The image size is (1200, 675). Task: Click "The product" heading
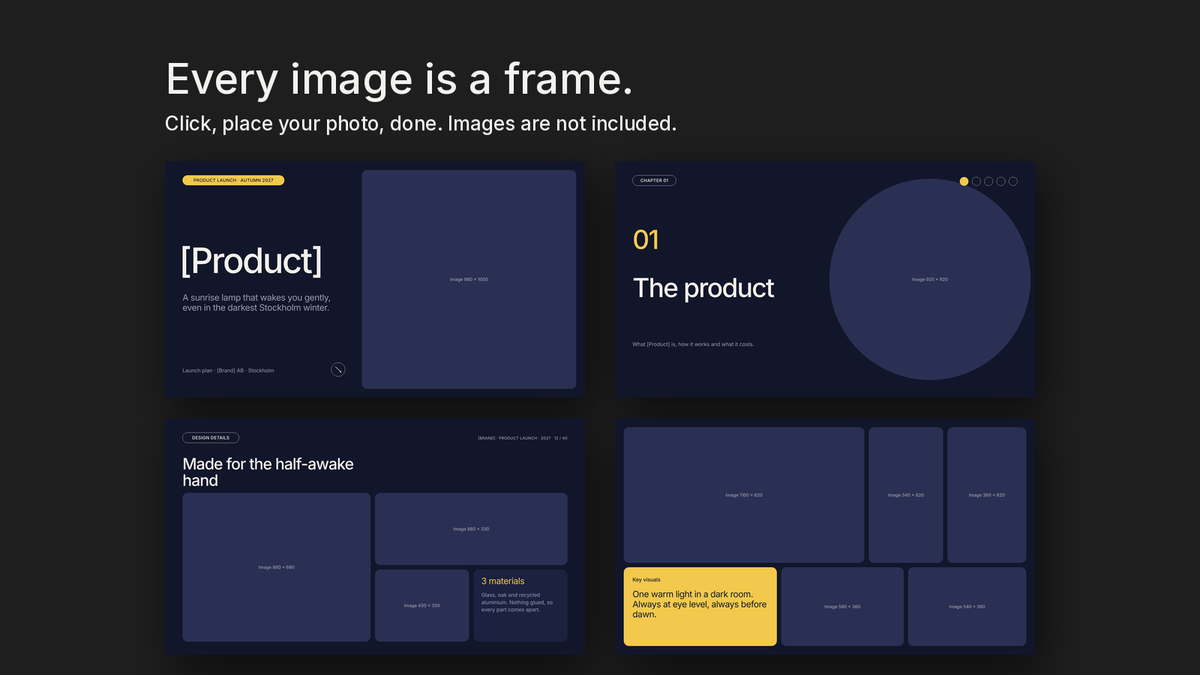(704, 288)
